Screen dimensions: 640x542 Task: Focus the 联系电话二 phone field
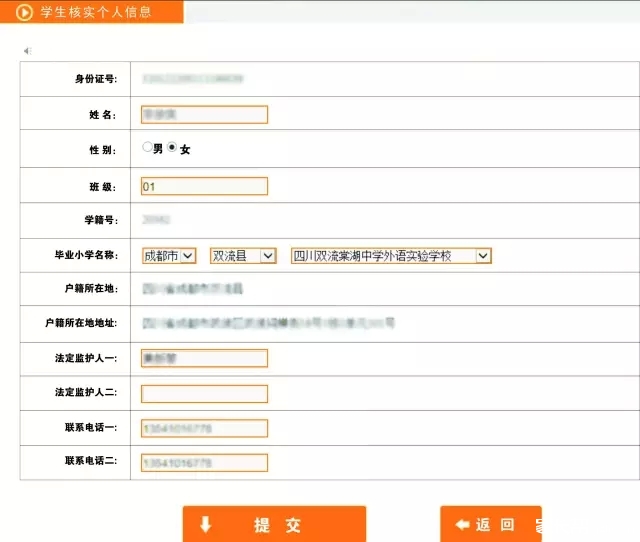click(205, 463)
